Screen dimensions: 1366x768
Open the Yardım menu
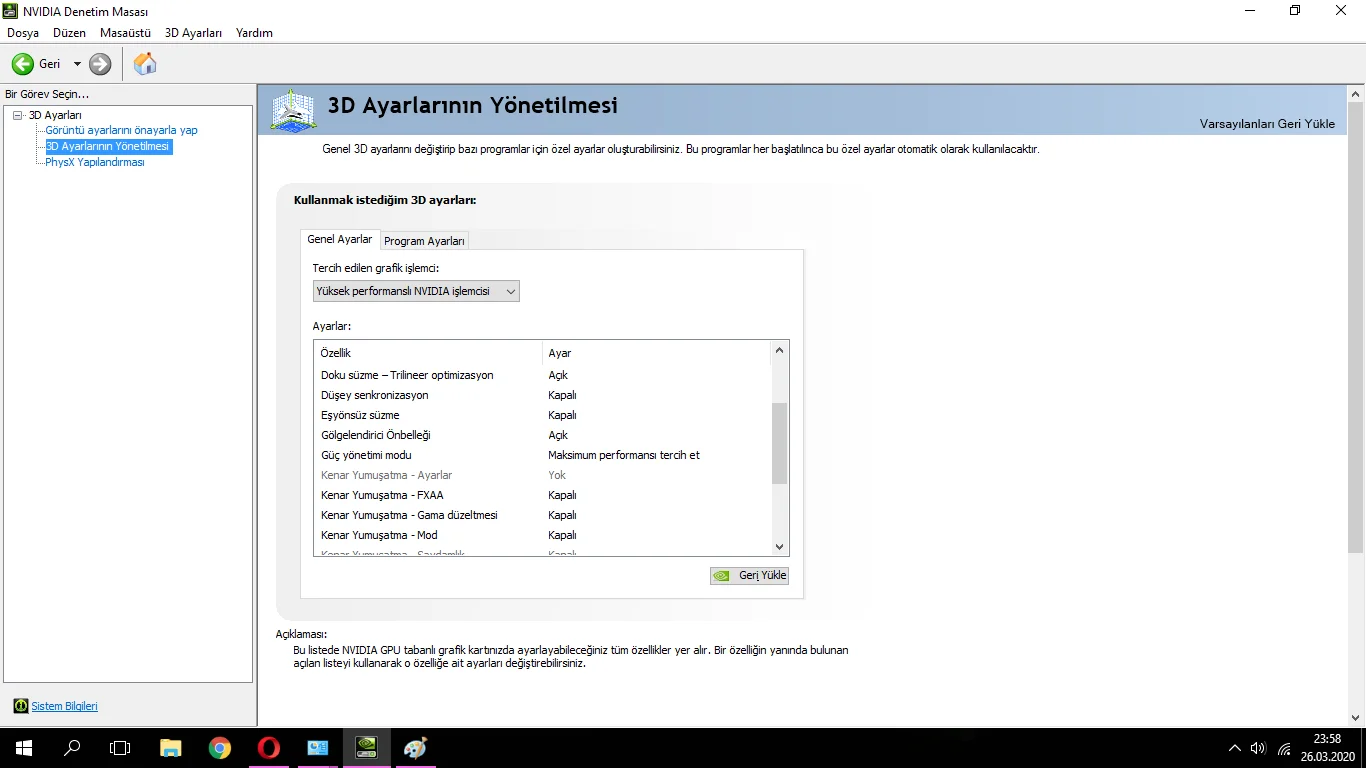coord(254,33)
